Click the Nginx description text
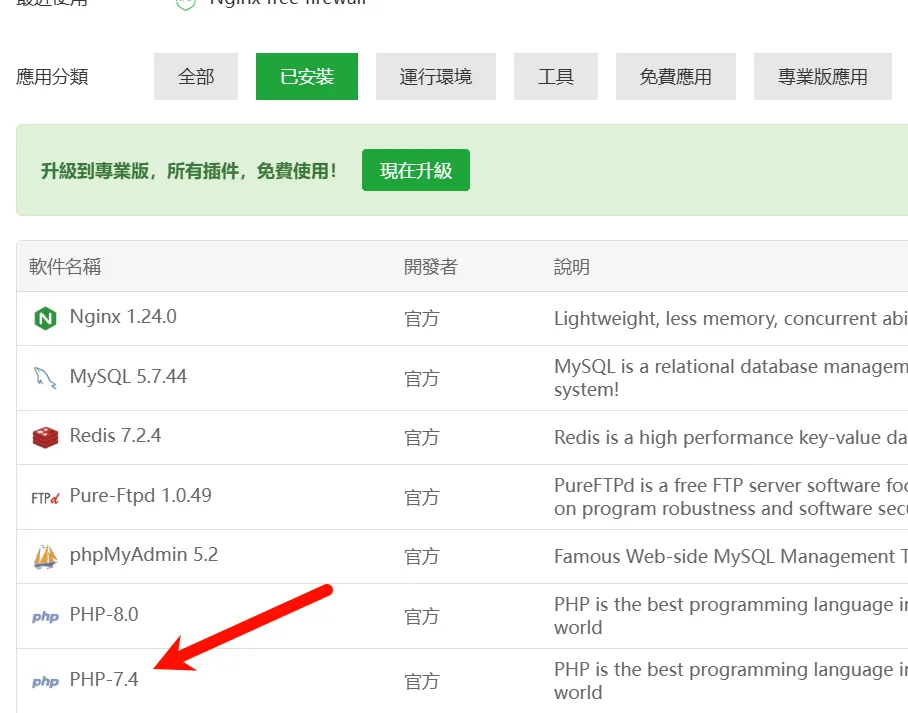 (x=731, y=319)
